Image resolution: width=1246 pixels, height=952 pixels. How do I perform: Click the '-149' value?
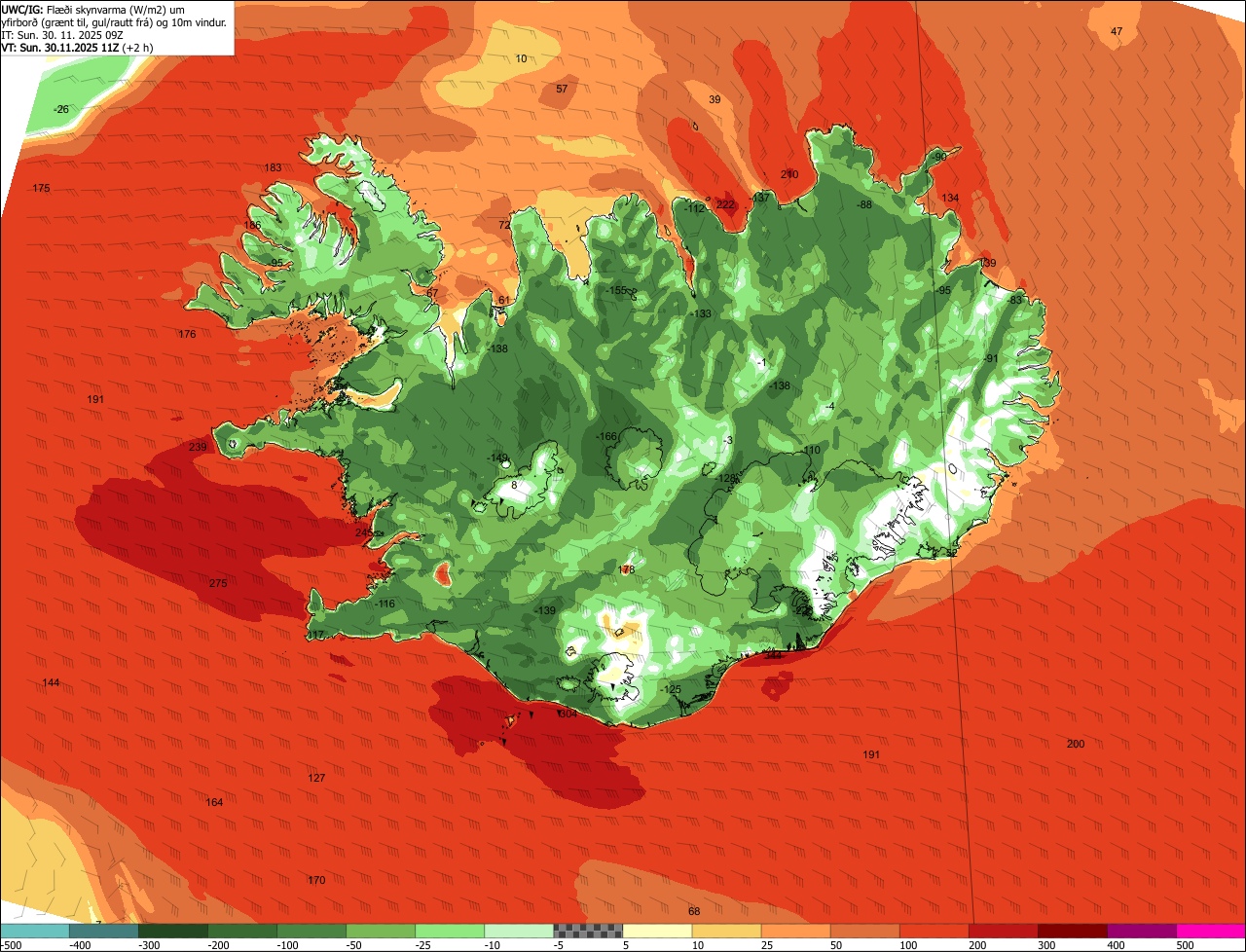498,458
